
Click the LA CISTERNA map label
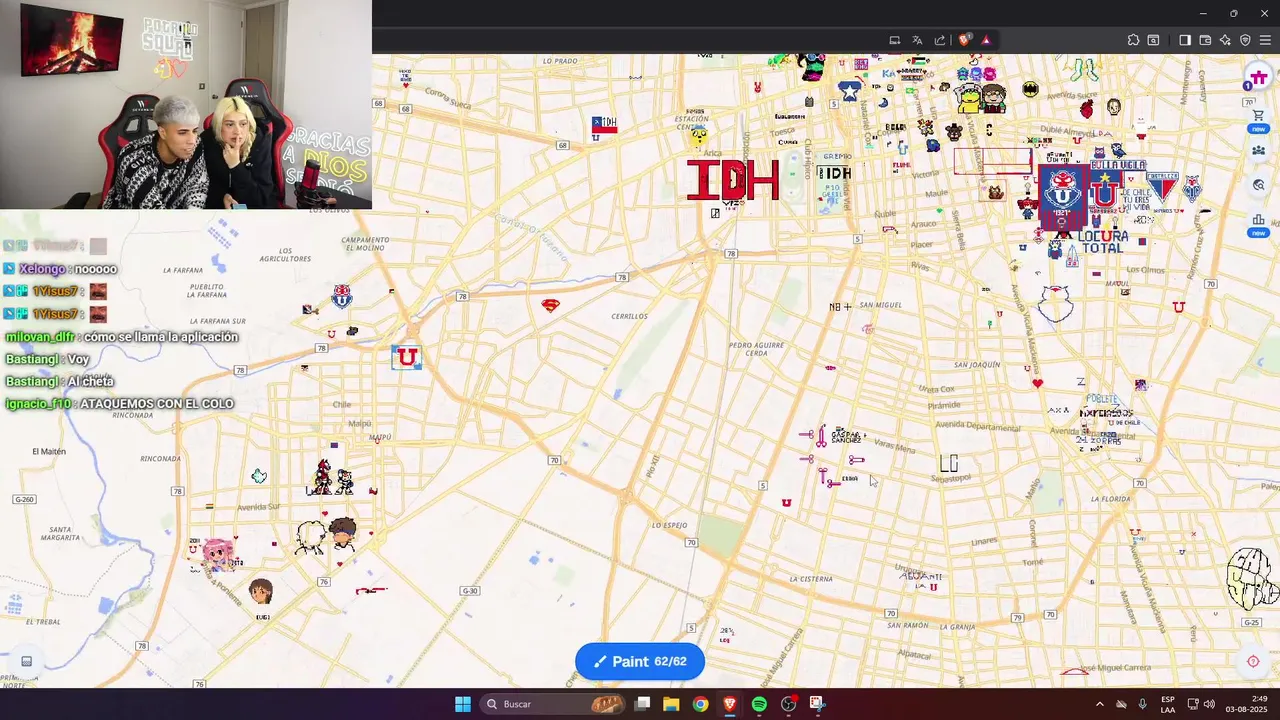810,579
